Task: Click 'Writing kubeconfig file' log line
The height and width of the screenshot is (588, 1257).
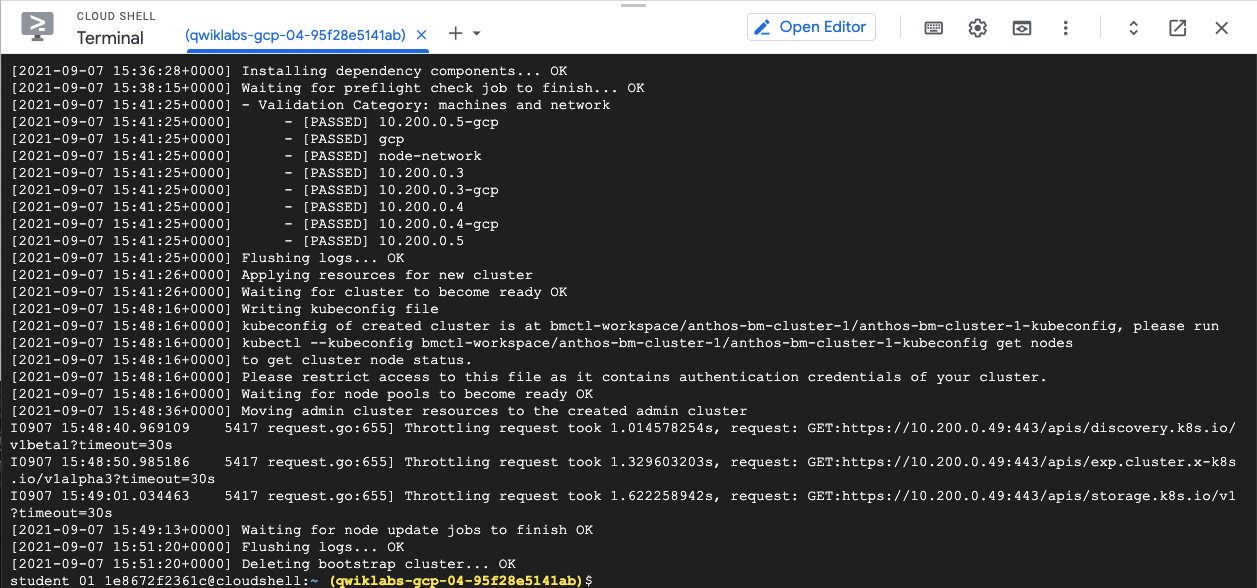Action: click(x=225, y=309)
